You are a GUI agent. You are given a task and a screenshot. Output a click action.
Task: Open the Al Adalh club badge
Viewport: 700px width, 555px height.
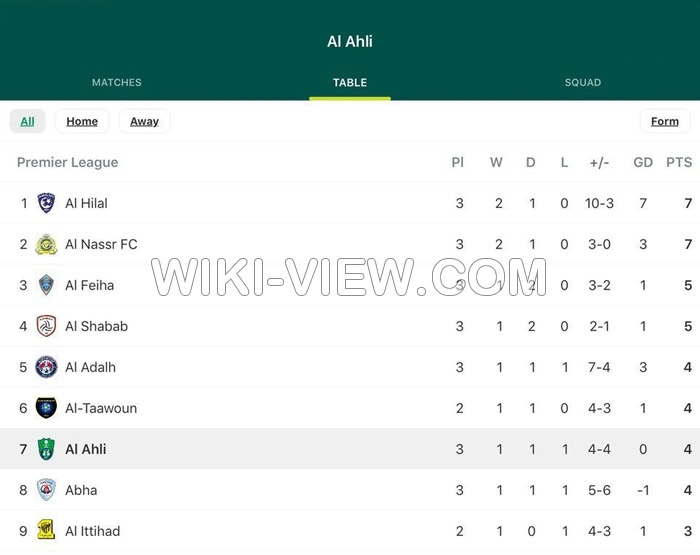pos(46,367)
